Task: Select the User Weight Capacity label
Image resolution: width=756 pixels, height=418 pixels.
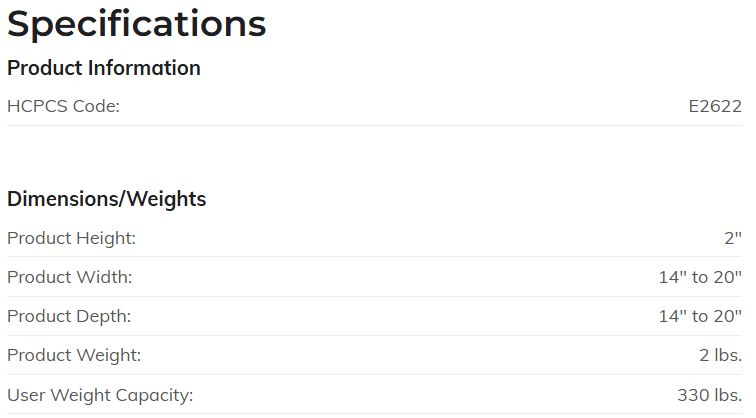Action: coord(100,395)
